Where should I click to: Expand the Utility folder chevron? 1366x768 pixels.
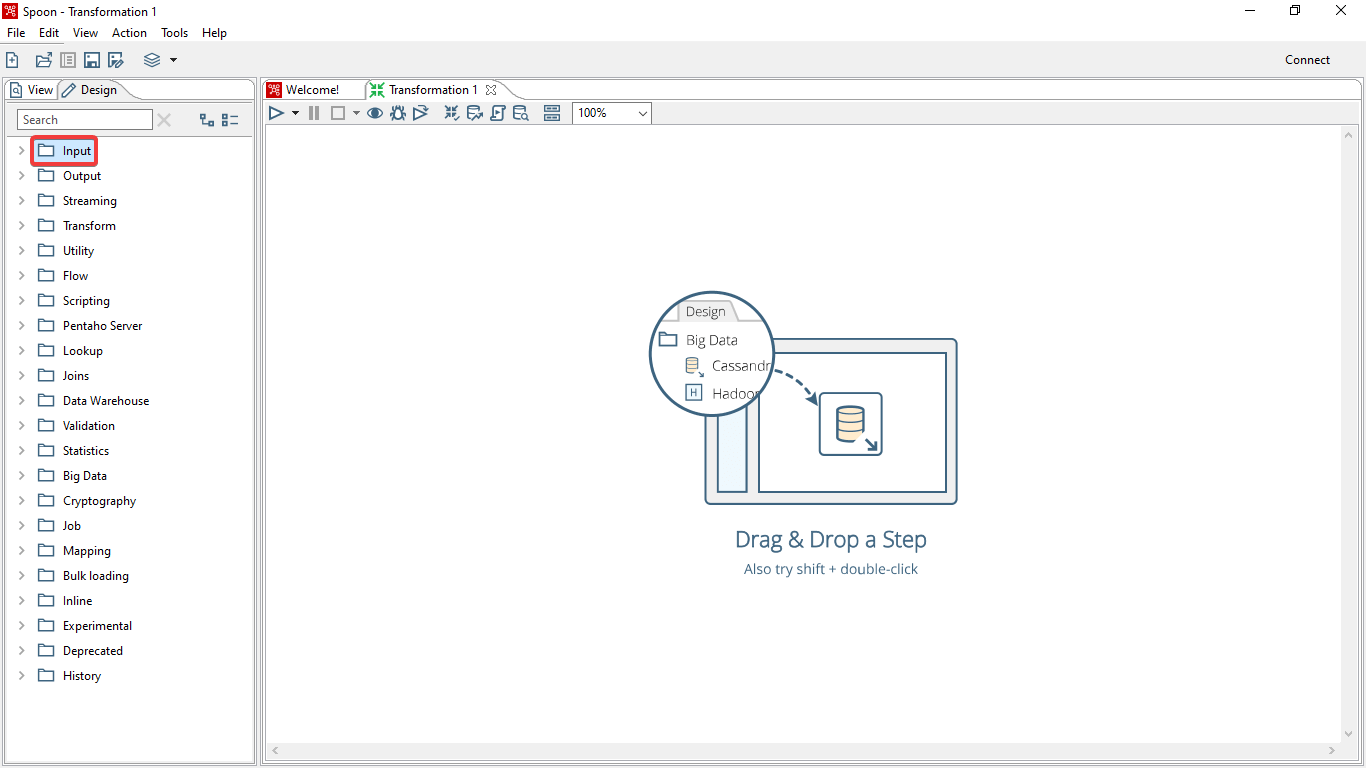click(21, 251)
